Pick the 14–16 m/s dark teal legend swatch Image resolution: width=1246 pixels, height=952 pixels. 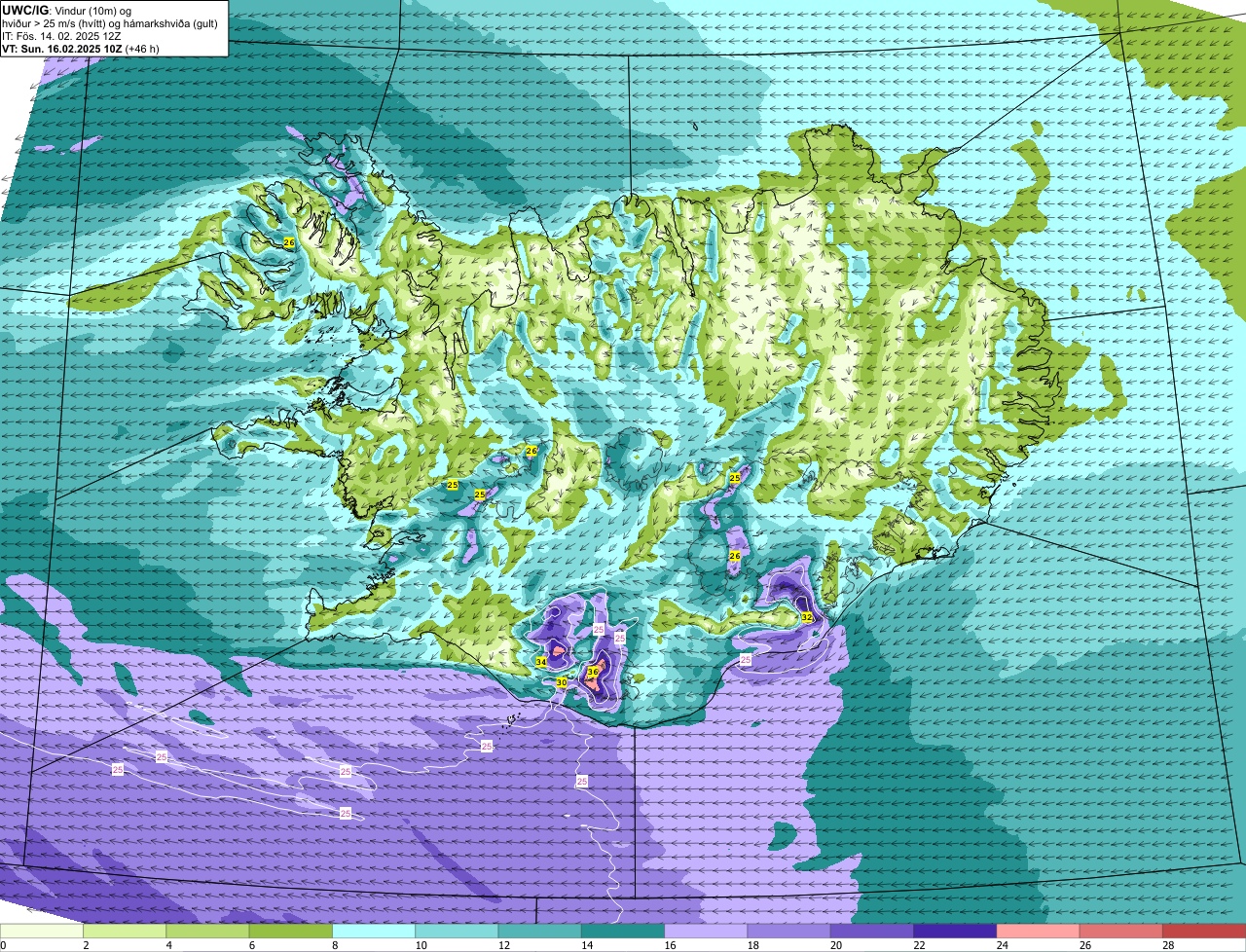tap(623, 932)
